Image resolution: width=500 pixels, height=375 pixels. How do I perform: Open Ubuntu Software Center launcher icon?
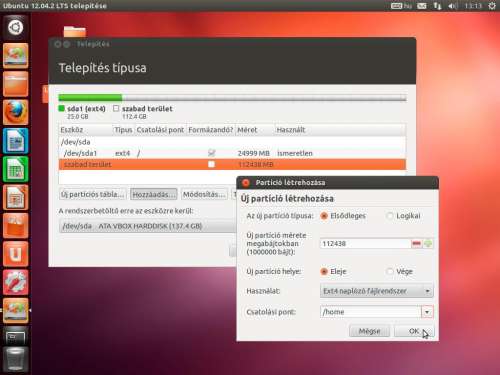[x=15, y=226]
